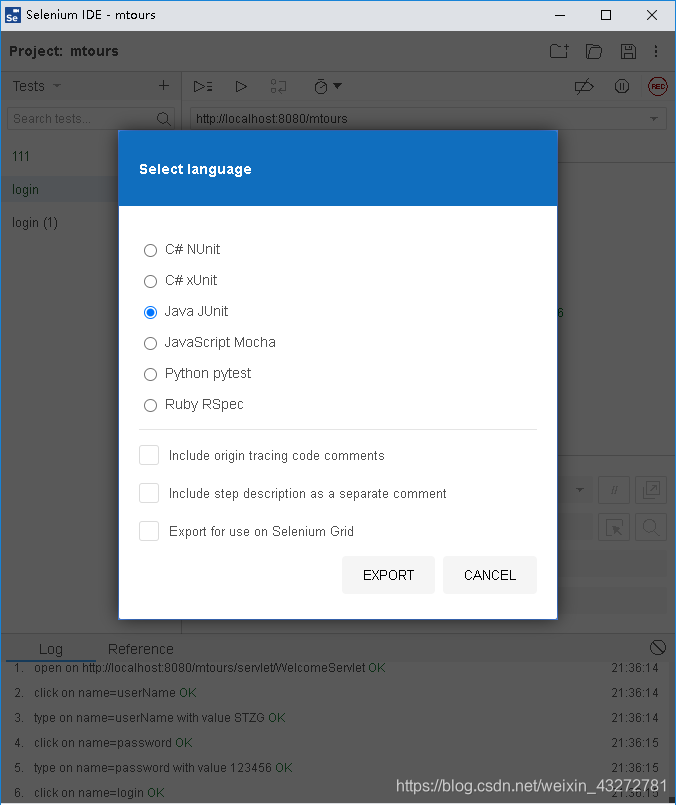
Task: Clear the log icon
Action: pos(658,647)
